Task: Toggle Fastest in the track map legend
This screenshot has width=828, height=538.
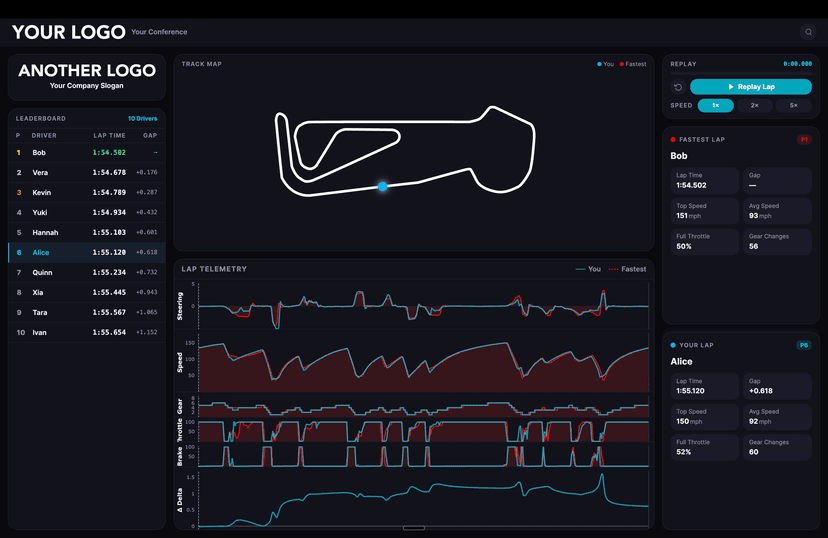Action: (x=632, y=64)
